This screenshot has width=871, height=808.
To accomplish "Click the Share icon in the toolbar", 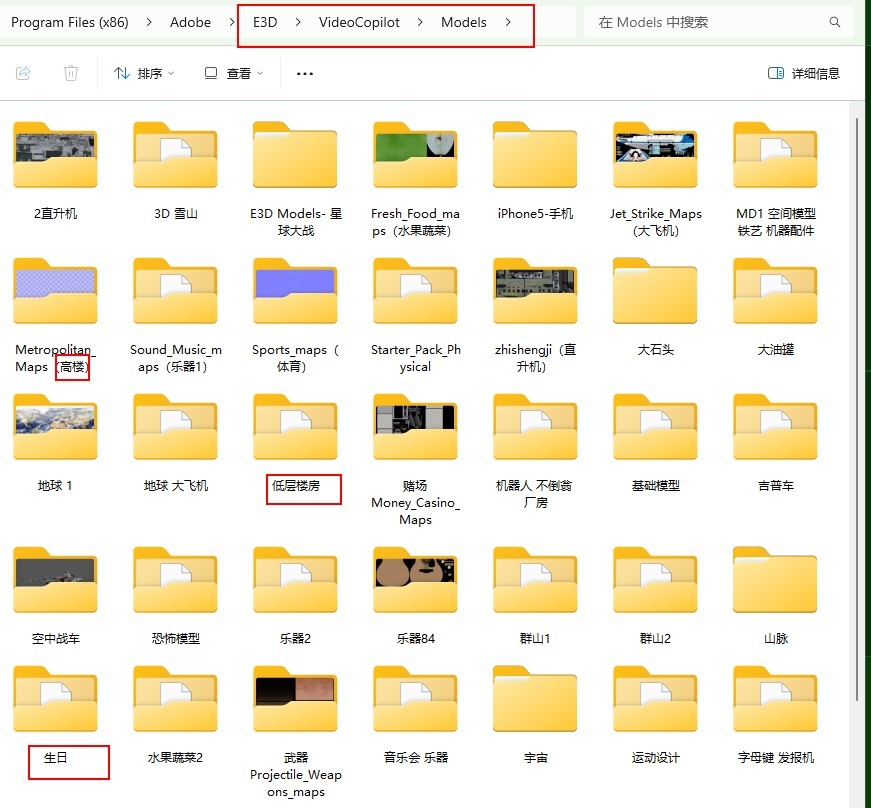I will click(24, 73).
